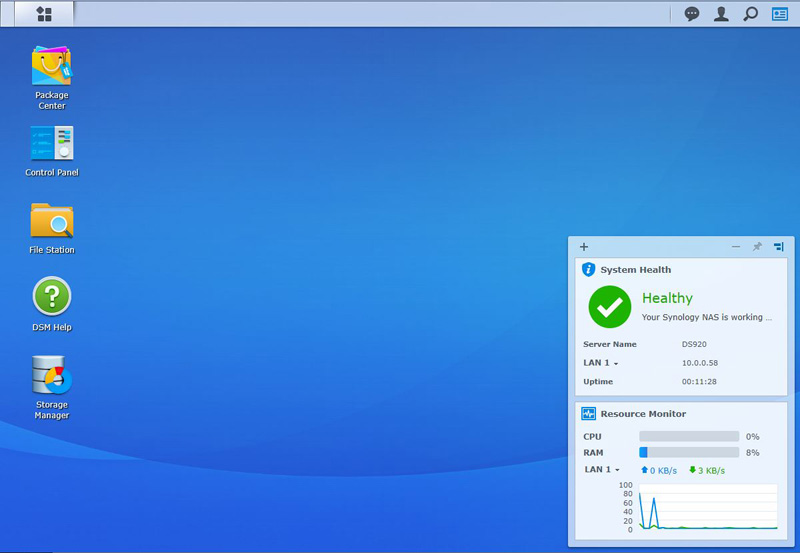Open Package Center desktop icon

(52, 78)
